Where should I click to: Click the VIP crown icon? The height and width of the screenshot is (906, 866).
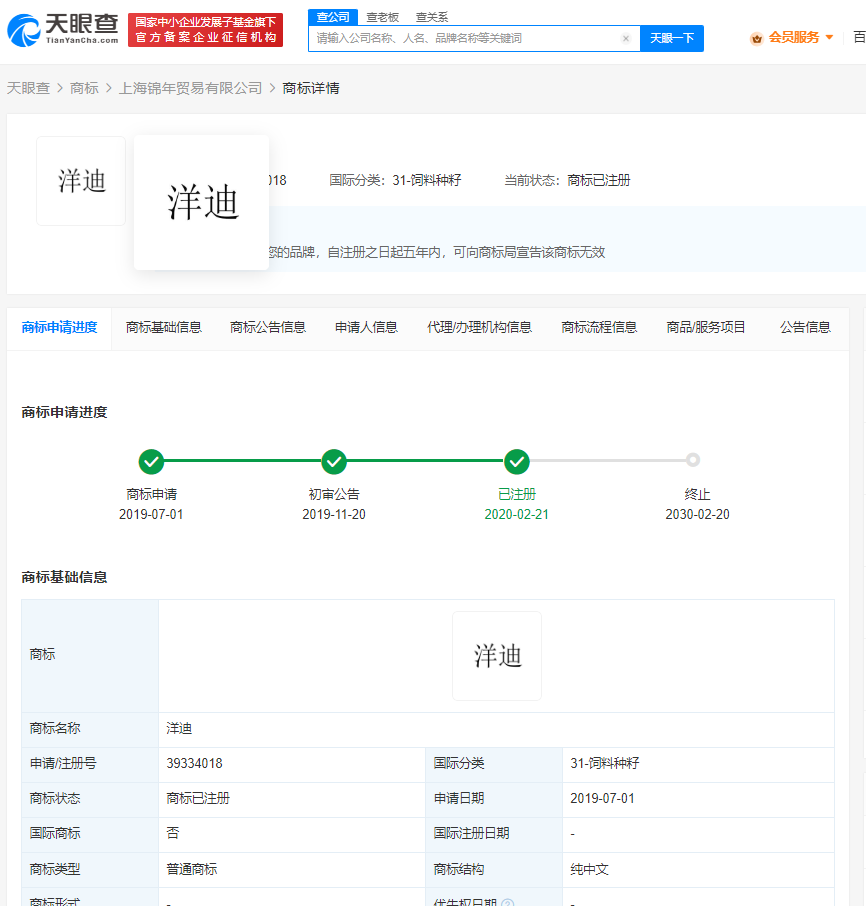[x=756, y=39]
